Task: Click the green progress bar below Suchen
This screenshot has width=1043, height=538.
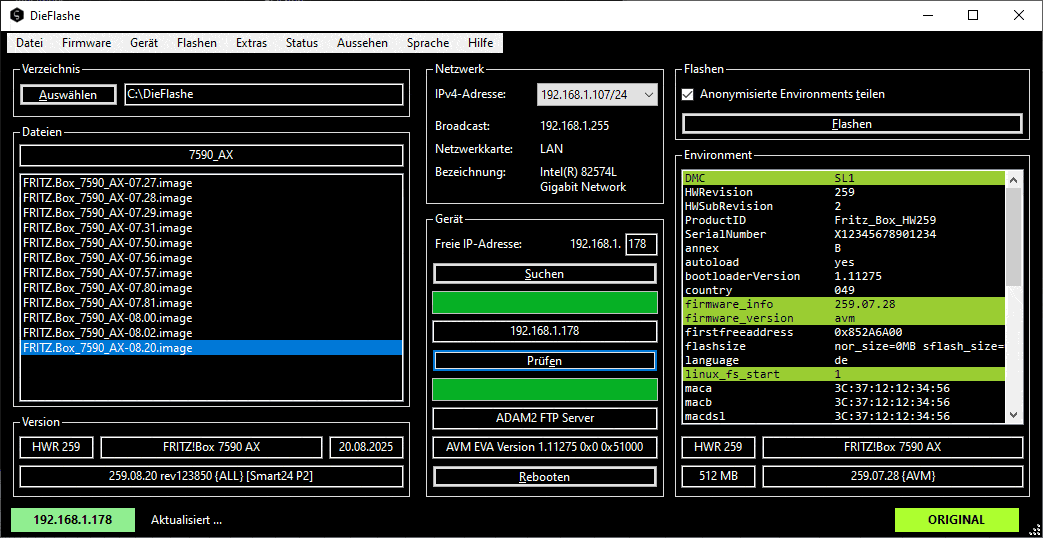Action: [545, 303]
